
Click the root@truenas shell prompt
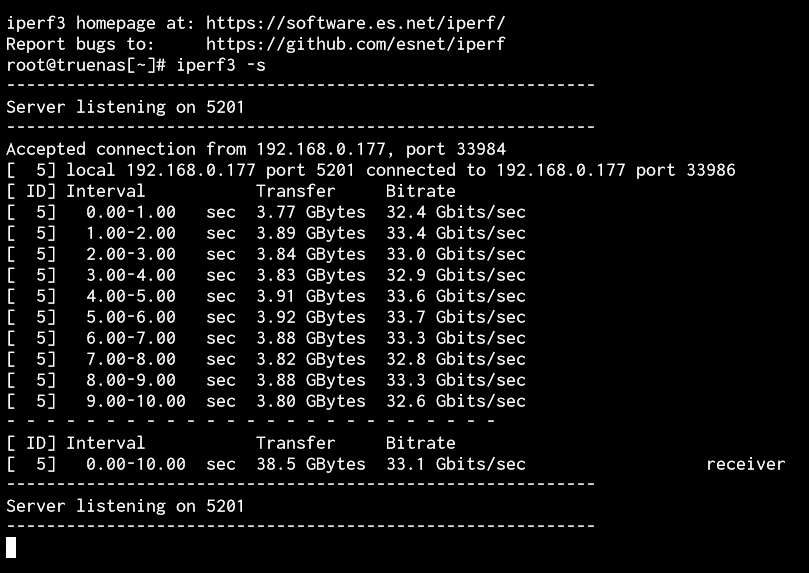(86, 66)
